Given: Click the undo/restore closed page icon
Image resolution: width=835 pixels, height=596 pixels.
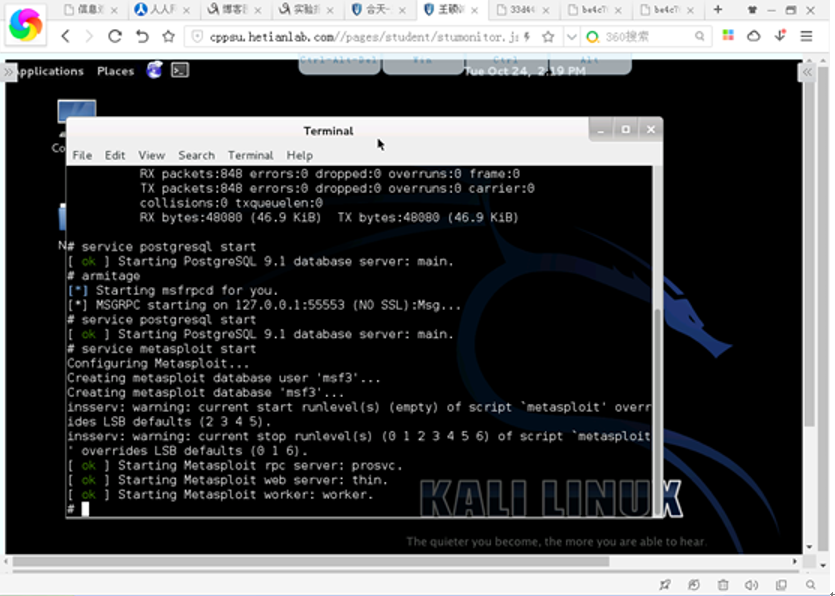Looking at the screenshot, I should pos(142,36).
